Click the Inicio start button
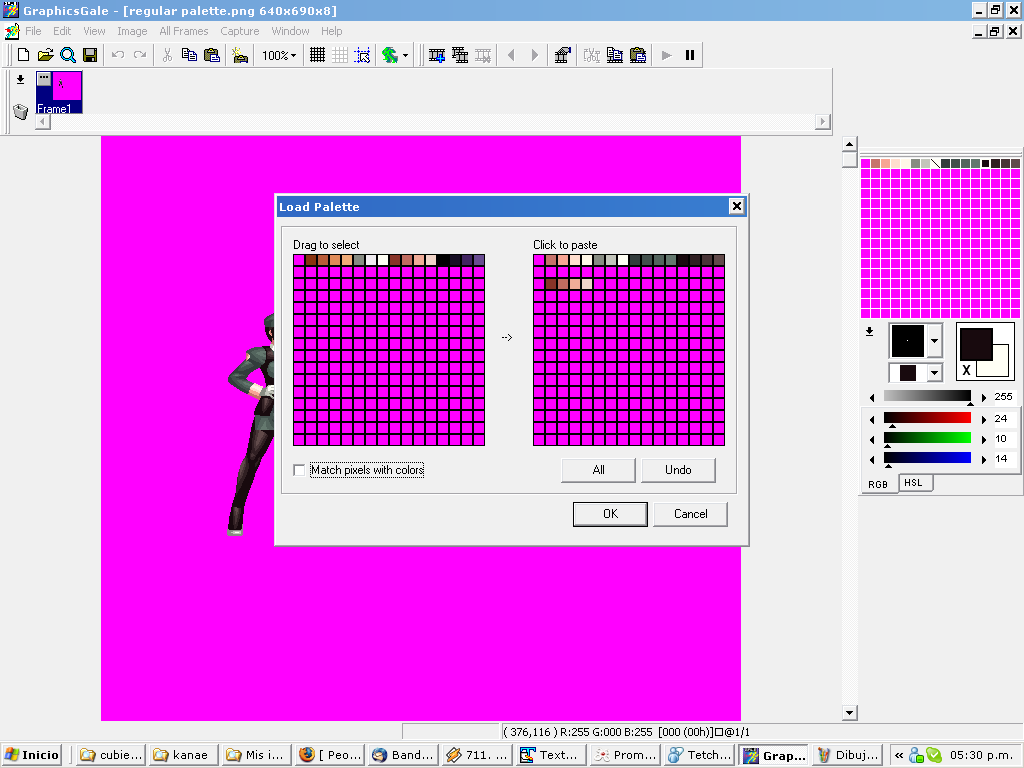 point(33,755)
